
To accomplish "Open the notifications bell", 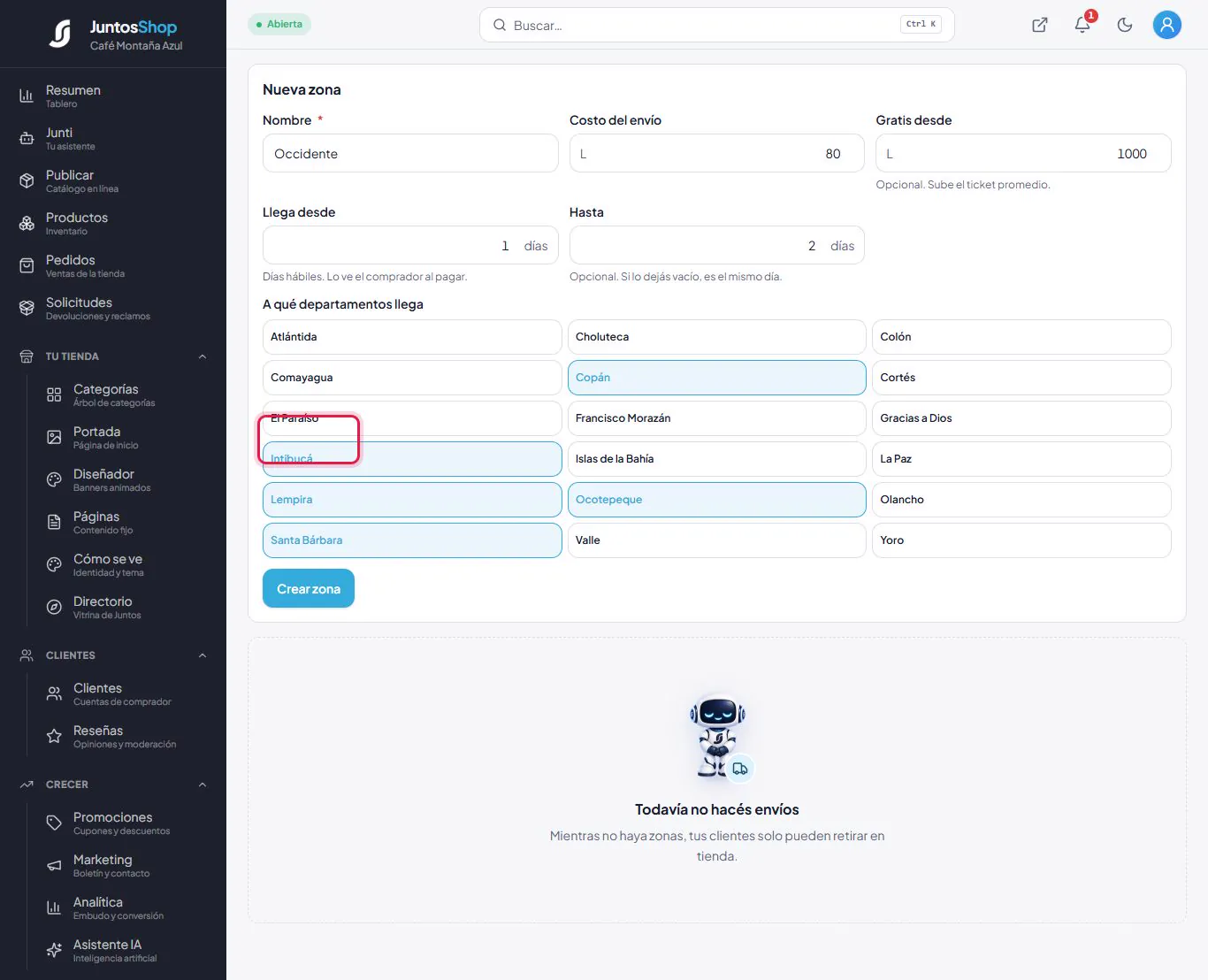I will [x=1082, y=25].
